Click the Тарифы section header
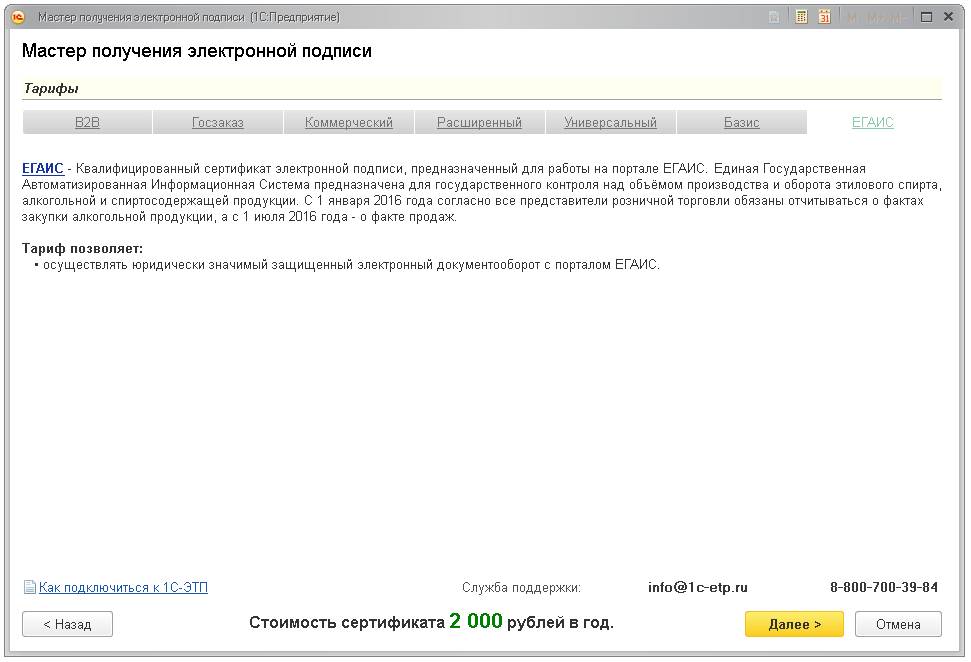This screenshot has width=971, height=662. pyautogui.click(x=51, y=89)
